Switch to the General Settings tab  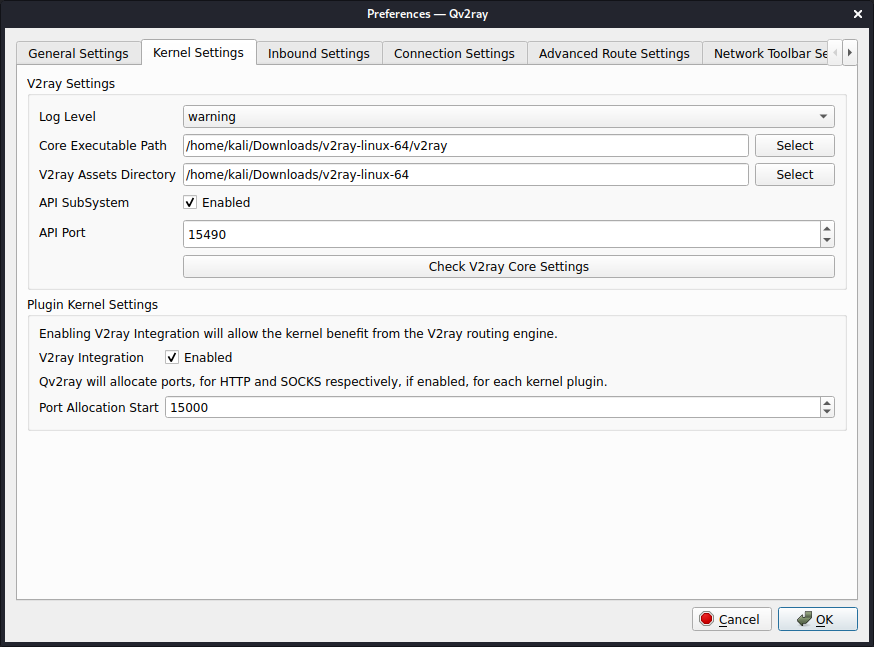pos(78,52)
